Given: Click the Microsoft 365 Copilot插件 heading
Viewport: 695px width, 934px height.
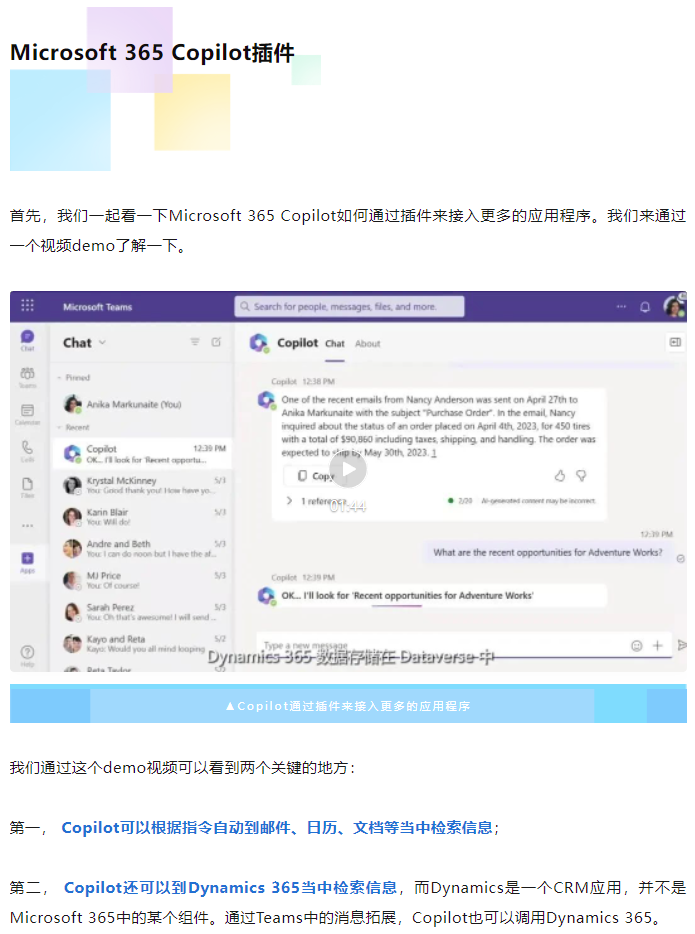Looking at the screenshot, I should coord(152,52).
